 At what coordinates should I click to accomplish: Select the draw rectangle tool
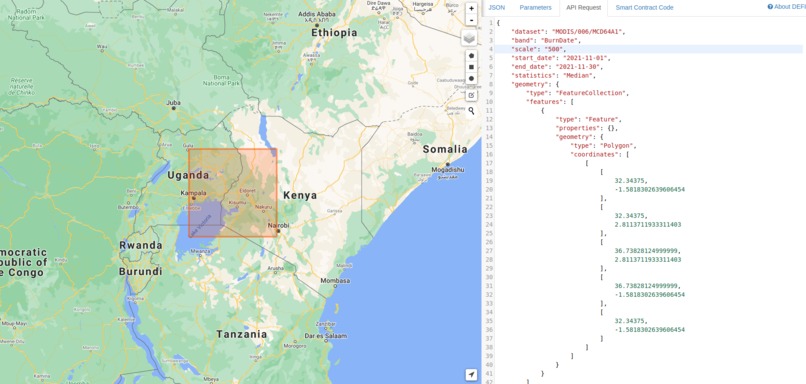[471, 67]
